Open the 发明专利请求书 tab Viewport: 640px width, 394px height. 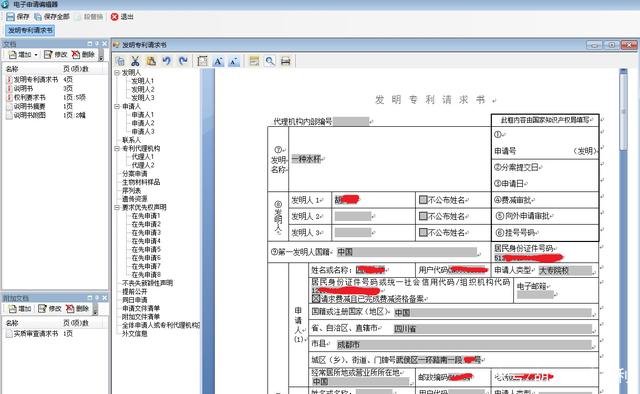[x=30, y=30]
